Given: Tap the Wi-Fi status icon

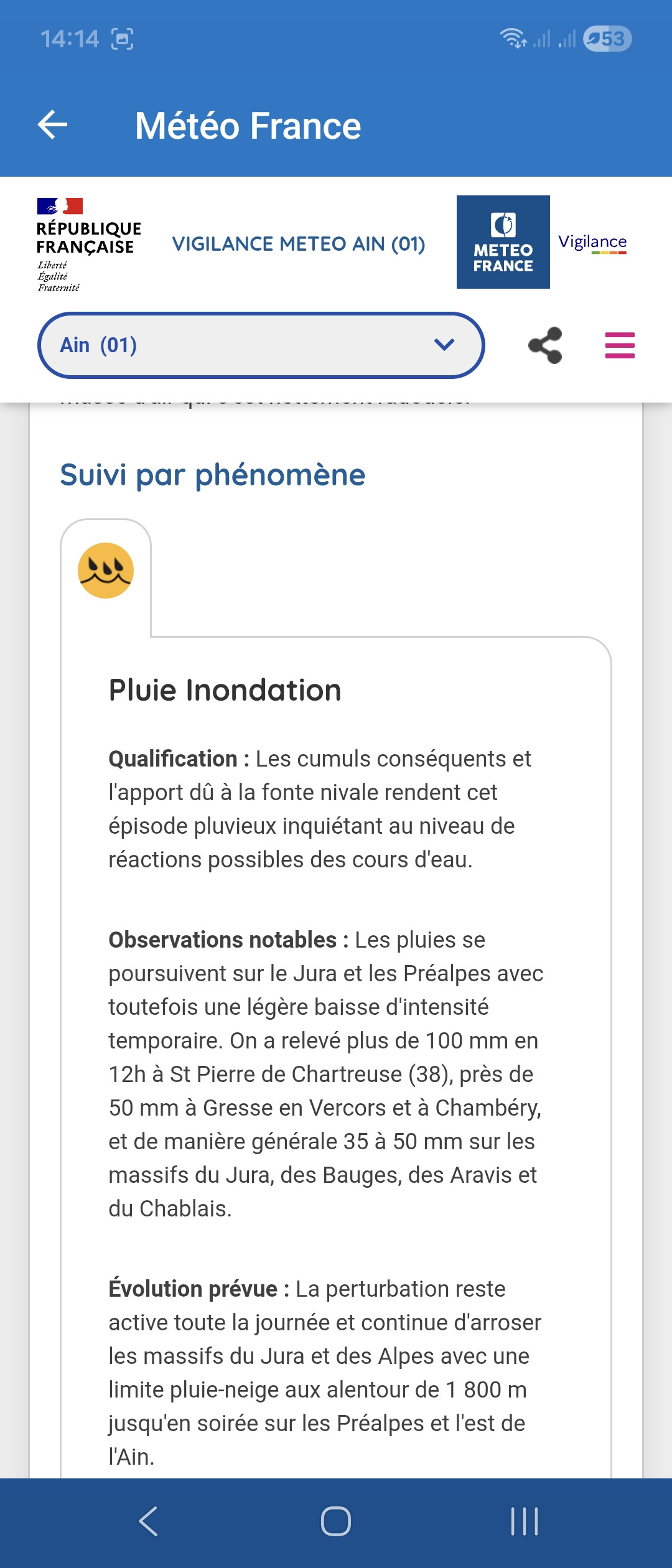Looking at the screenshot, I should point(513,39).
